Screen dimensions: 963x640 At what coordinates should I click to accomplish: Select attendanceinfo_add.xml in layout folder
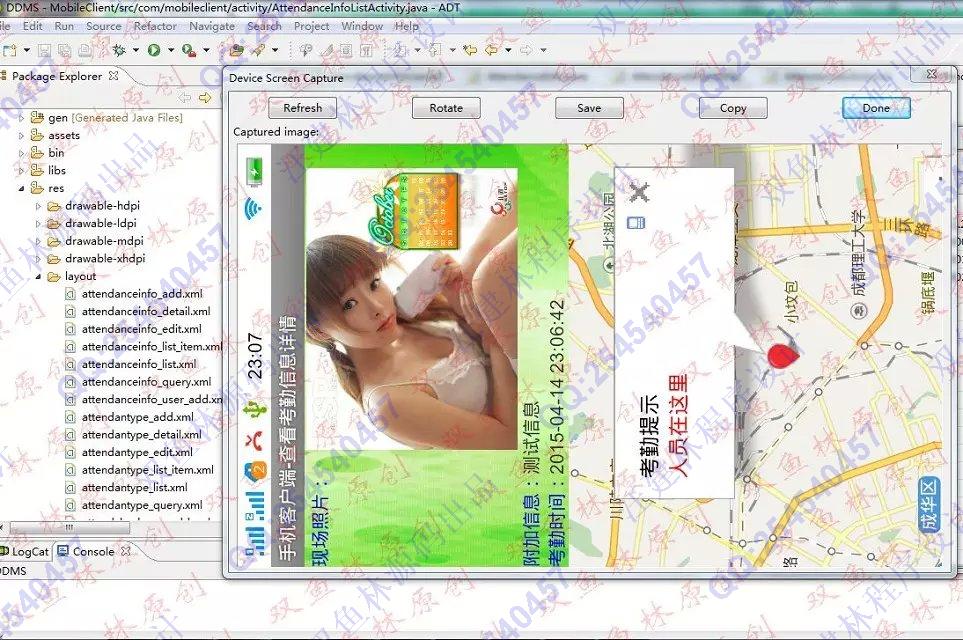(x=142, y=294)
